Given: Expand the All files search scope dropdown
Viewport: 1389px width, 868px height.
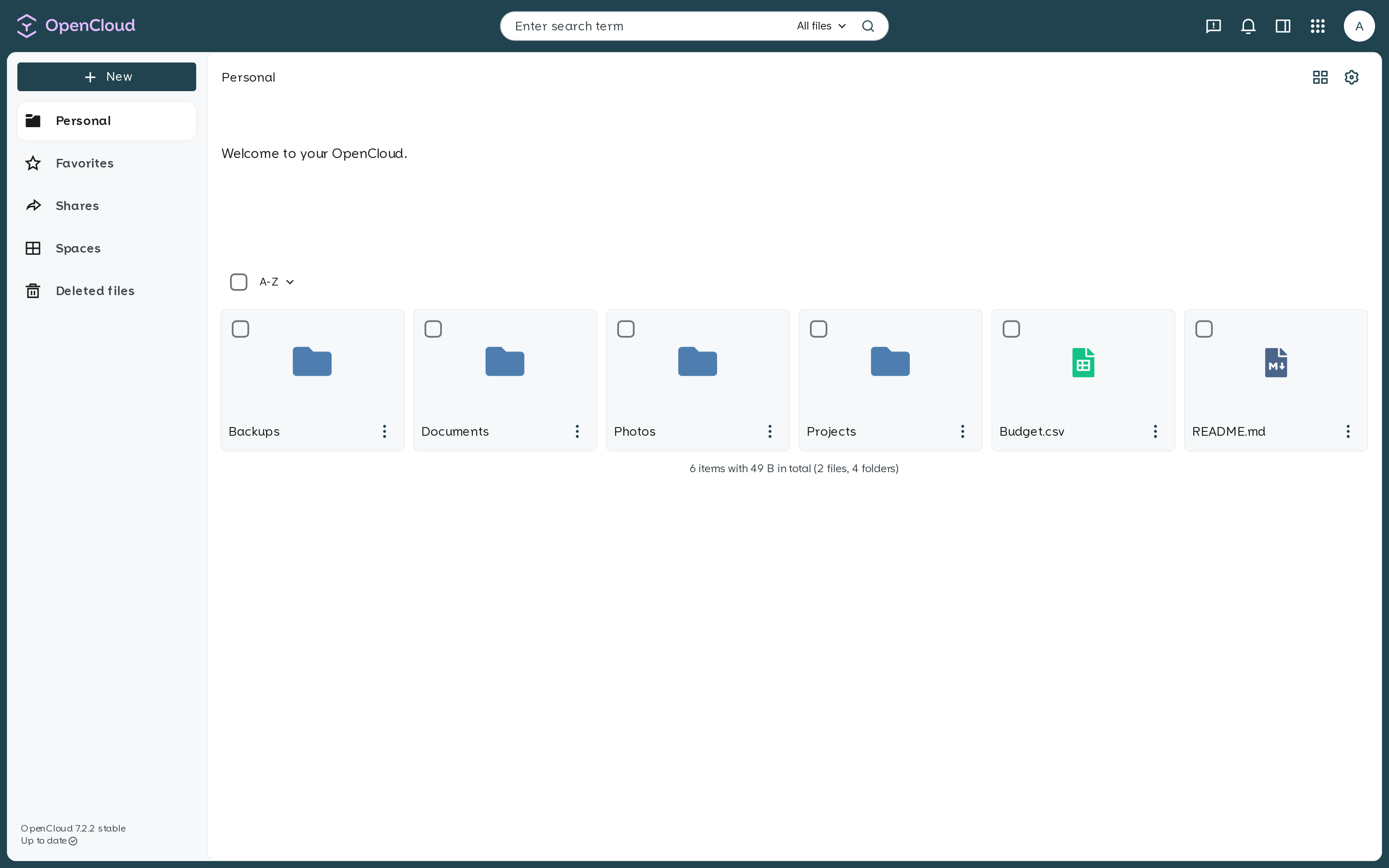Looking at the screenshot, I should tap(821, 26).
